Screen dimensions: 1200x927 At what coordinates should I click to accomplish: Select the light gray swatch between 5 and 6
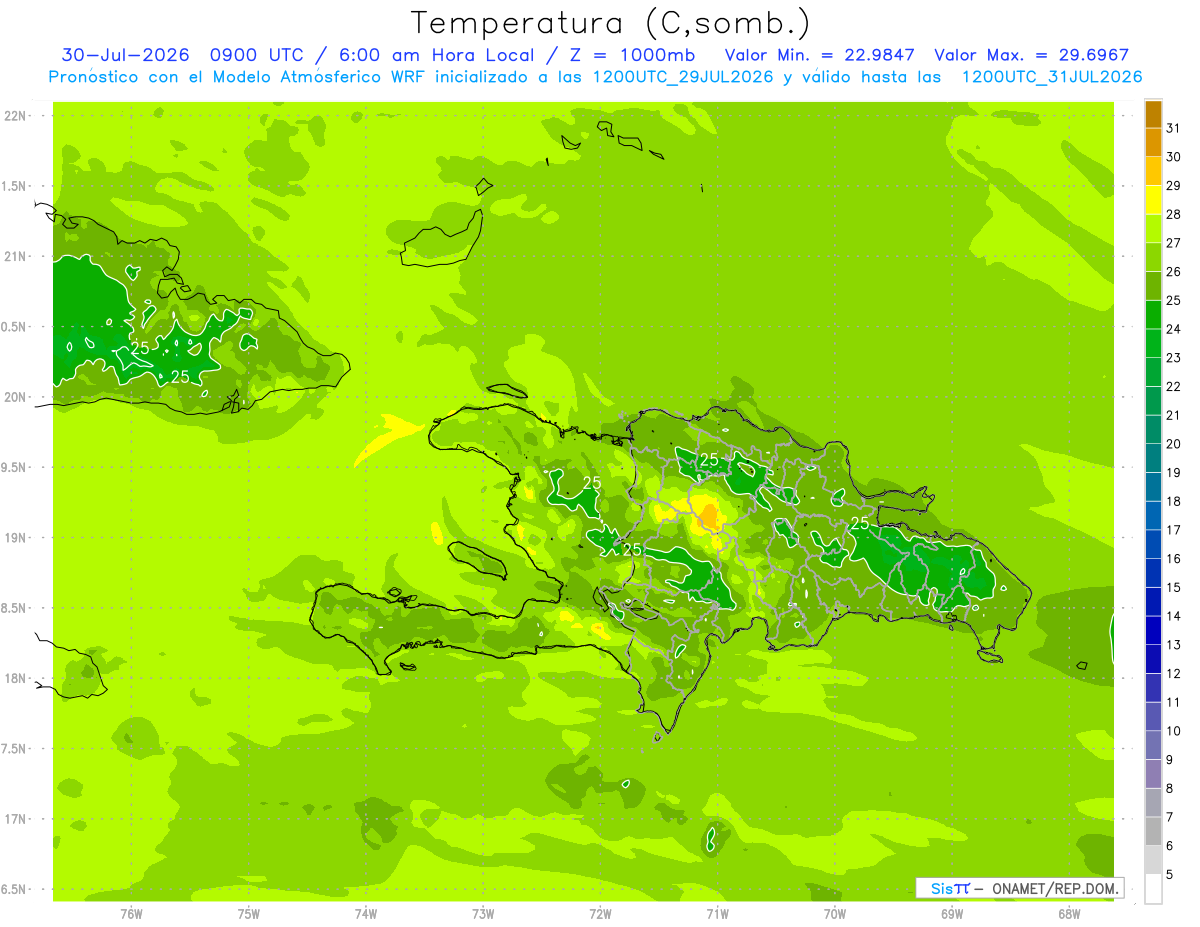pos(1153,860)
